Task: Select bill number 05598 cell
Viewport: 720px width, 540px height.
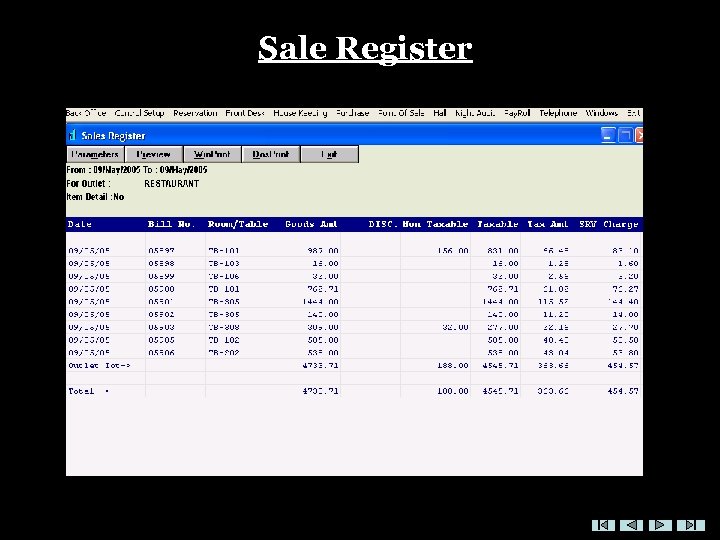Action: [x=161, y=264]
